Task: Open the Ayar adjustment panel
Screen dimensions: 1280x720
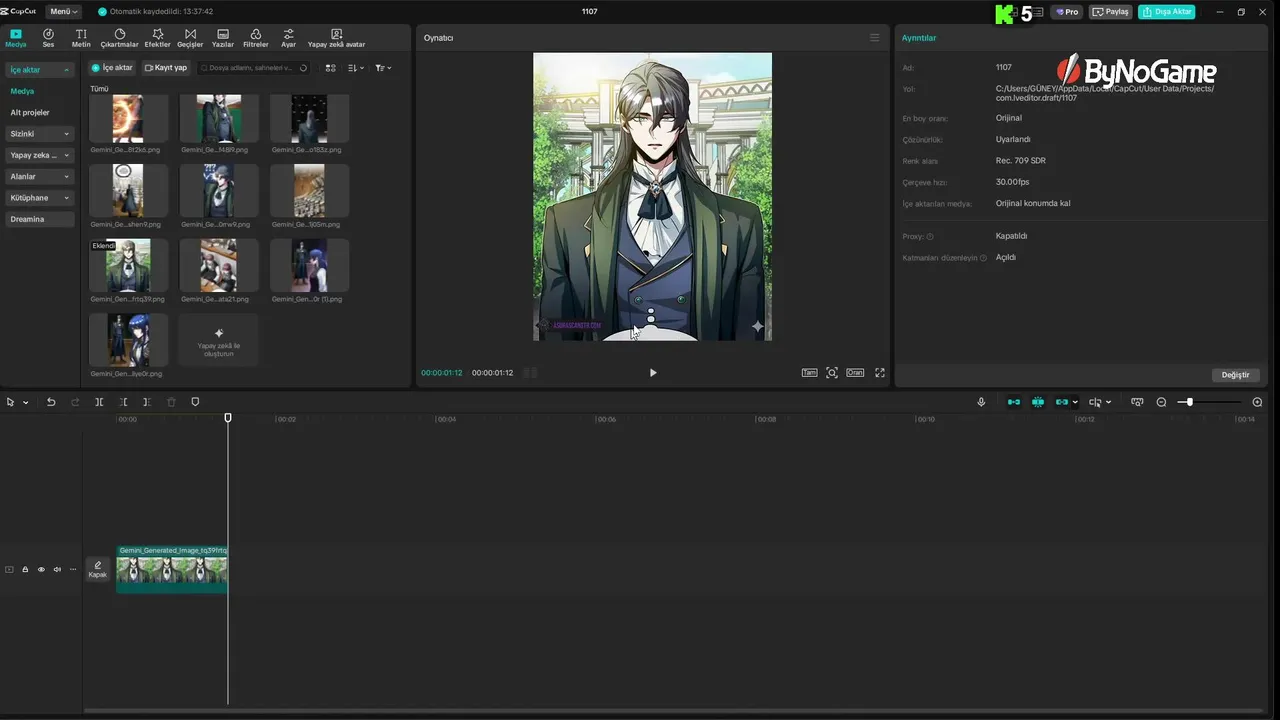Action: [288, 38]
